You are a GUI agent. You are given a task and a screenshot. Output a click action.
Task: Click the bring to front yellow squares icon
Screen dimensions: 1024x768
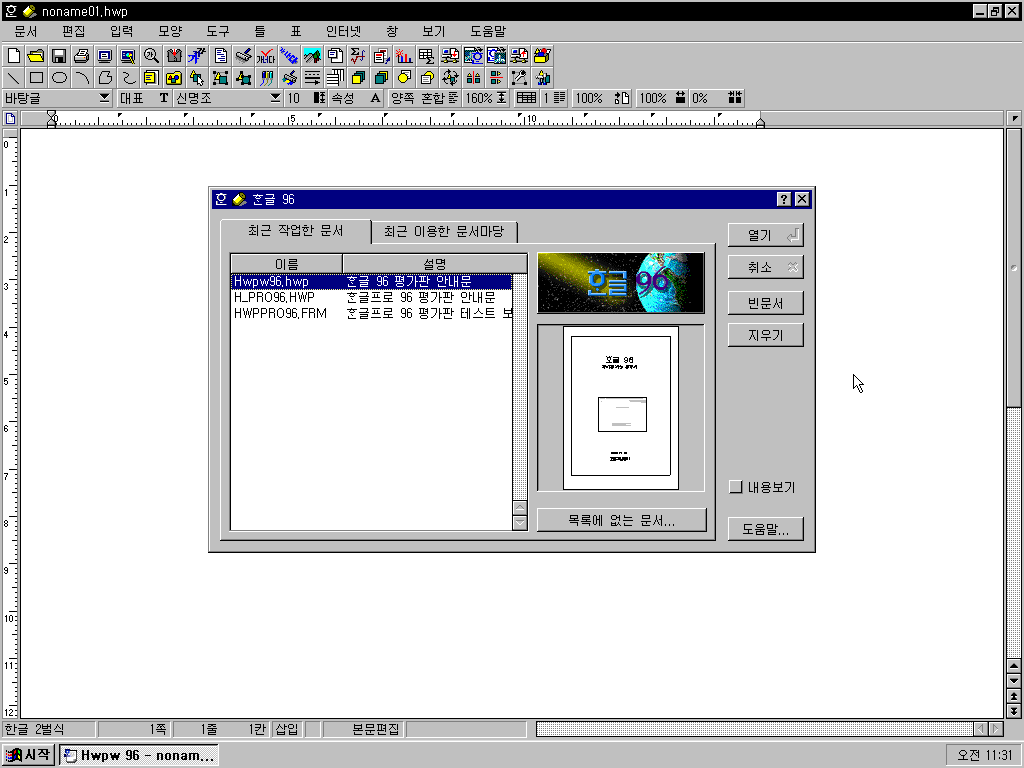(358, 78)
